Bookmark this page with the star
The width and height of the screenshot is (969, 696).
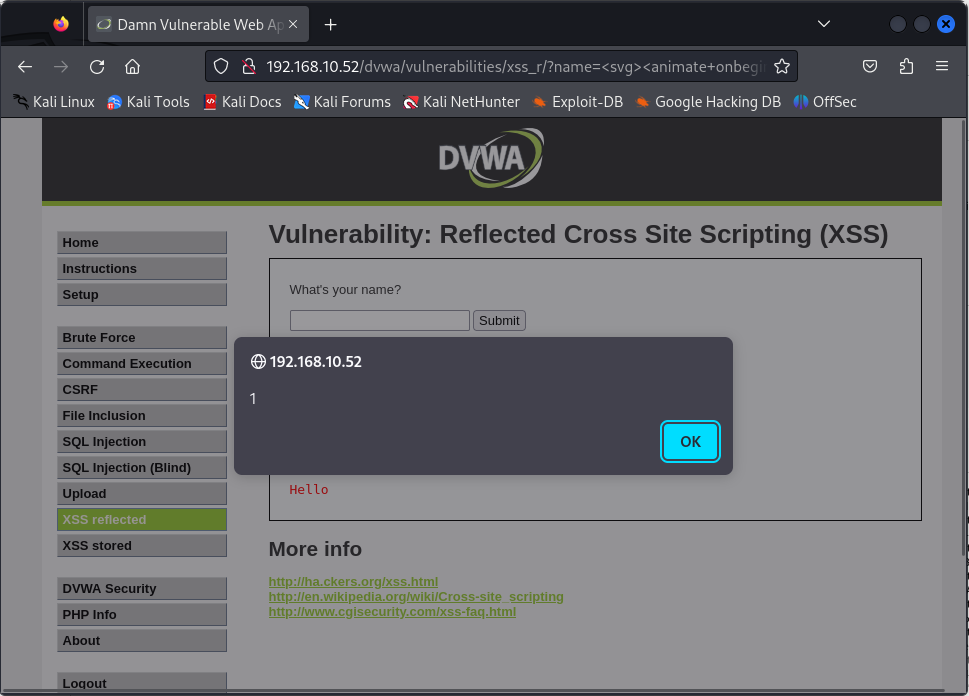point(782,66)
